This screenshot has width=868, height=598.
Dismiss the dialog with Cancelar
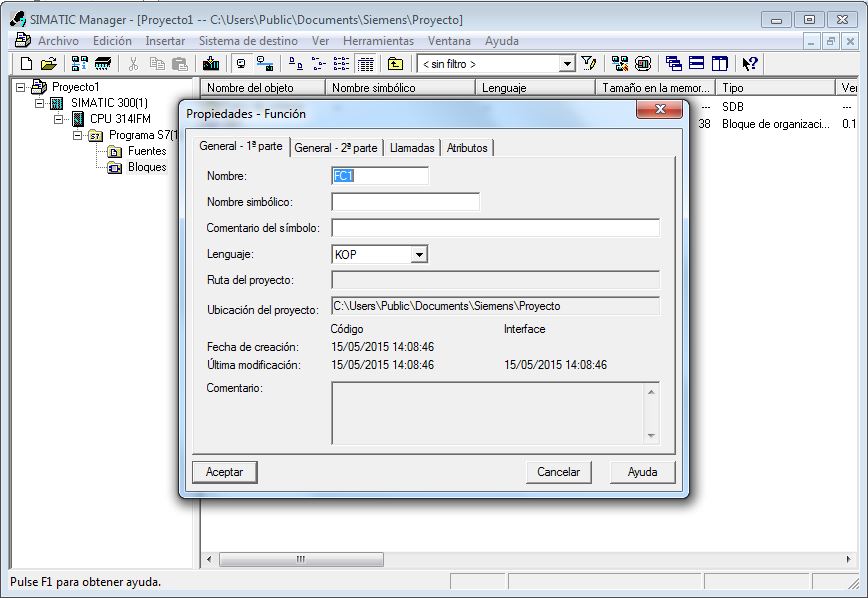(558, 471)
